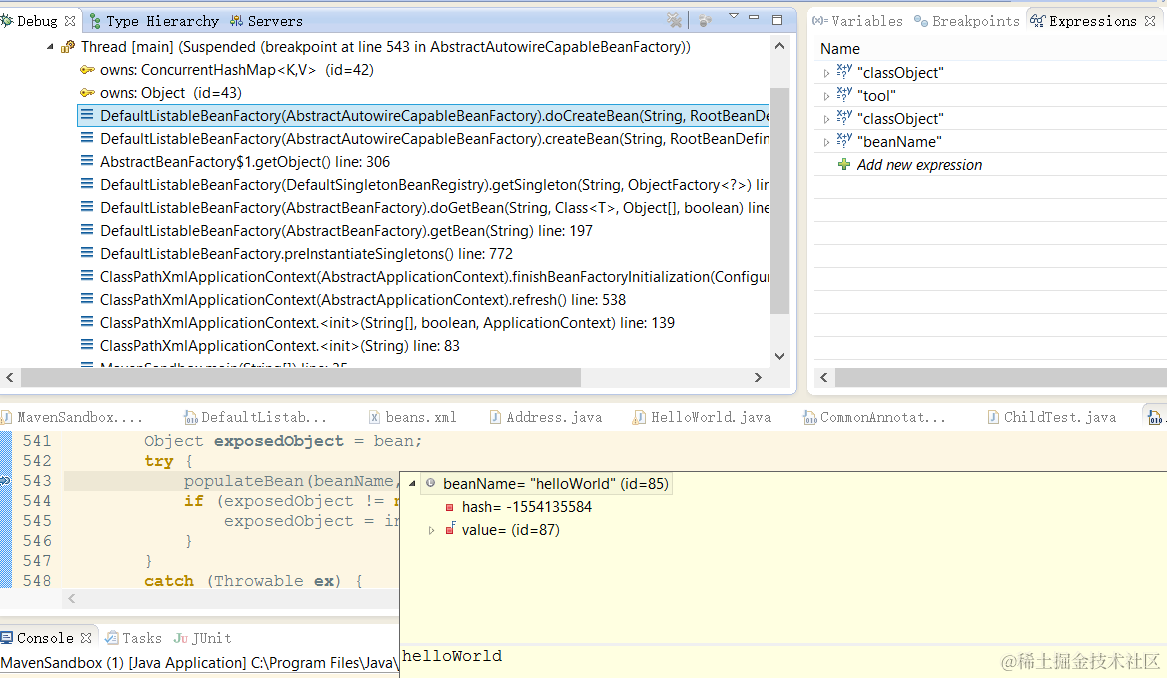Open the DefaultListab... editor tab

click(255, 418)
